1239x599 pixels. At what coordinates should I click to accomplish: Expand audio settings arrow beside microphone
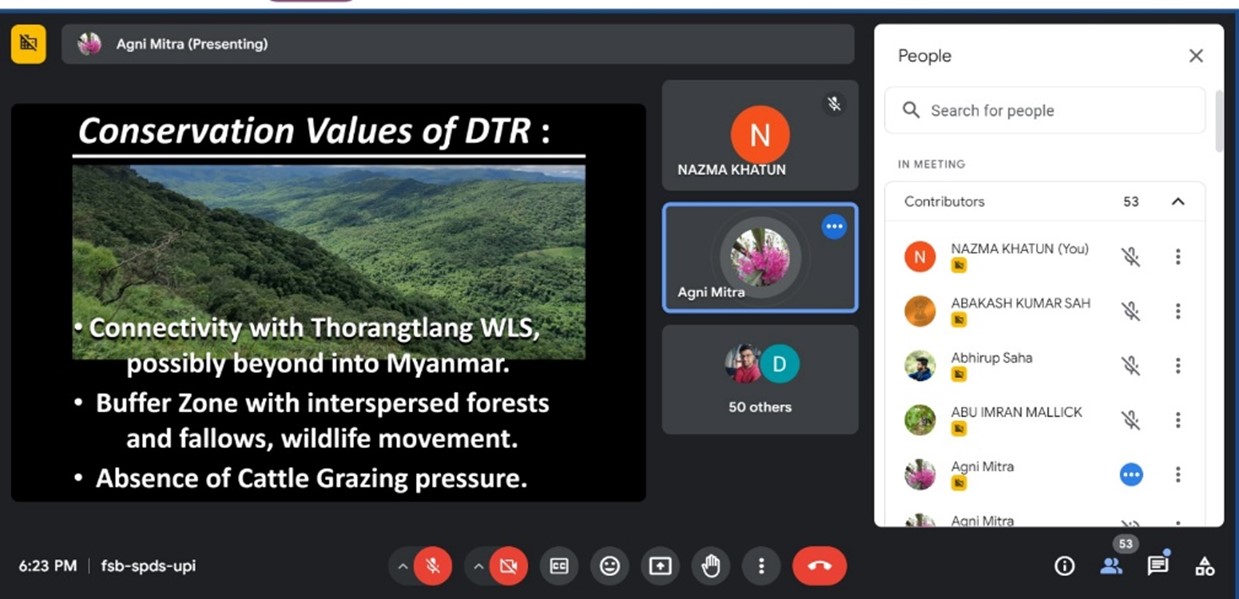[402, 566]
